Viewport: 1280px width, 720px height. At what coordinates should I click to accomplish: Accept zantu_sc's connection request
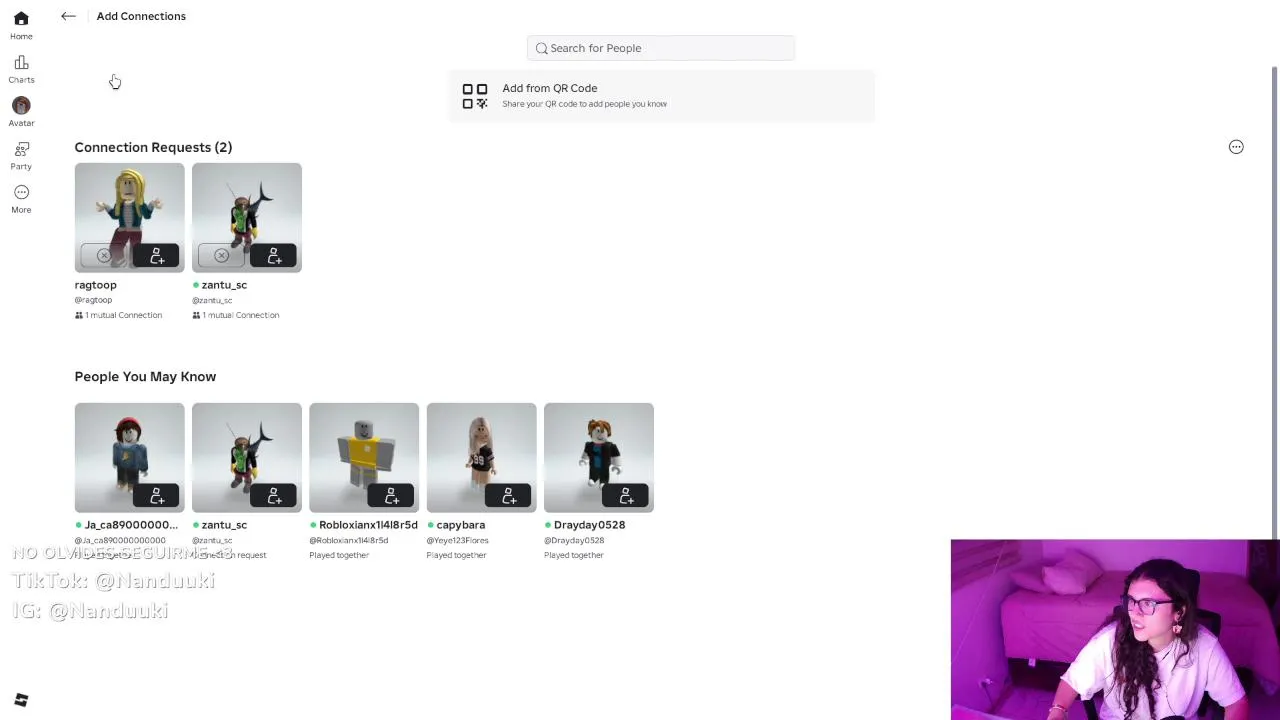(x=274, y=256)
